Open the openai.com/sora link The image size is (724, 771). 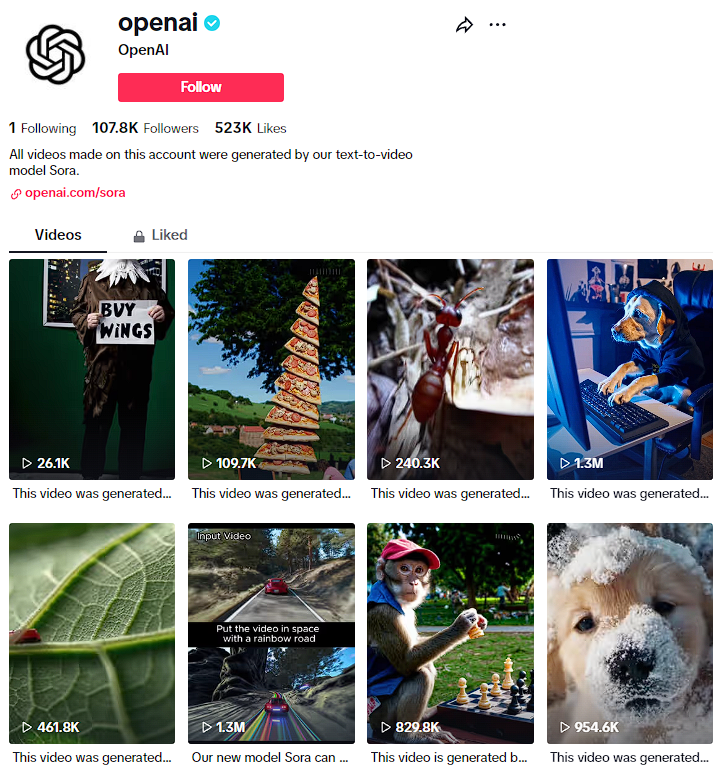tap(75, 193)
